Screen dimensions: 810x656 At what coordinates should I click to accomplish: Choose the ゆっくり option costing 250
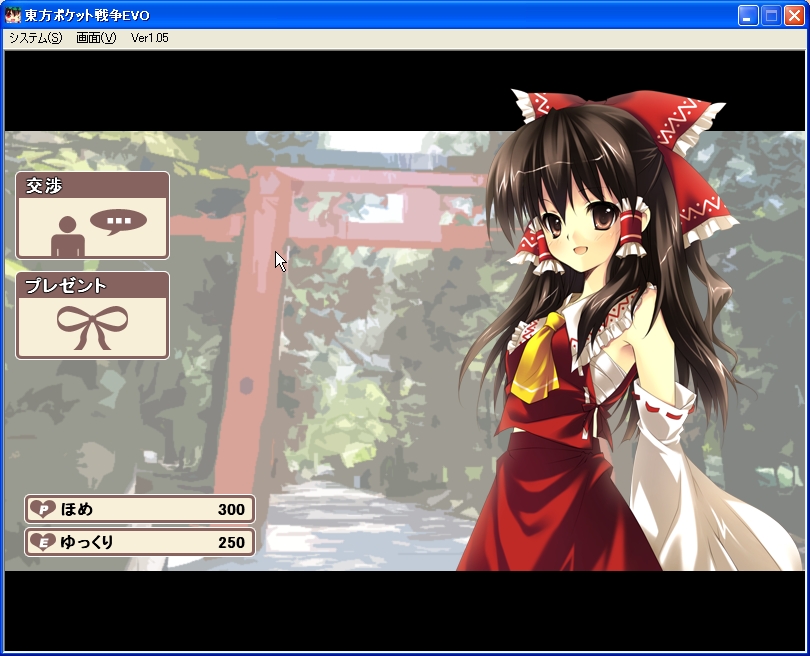pyautogui.click(x=139, y=542)
